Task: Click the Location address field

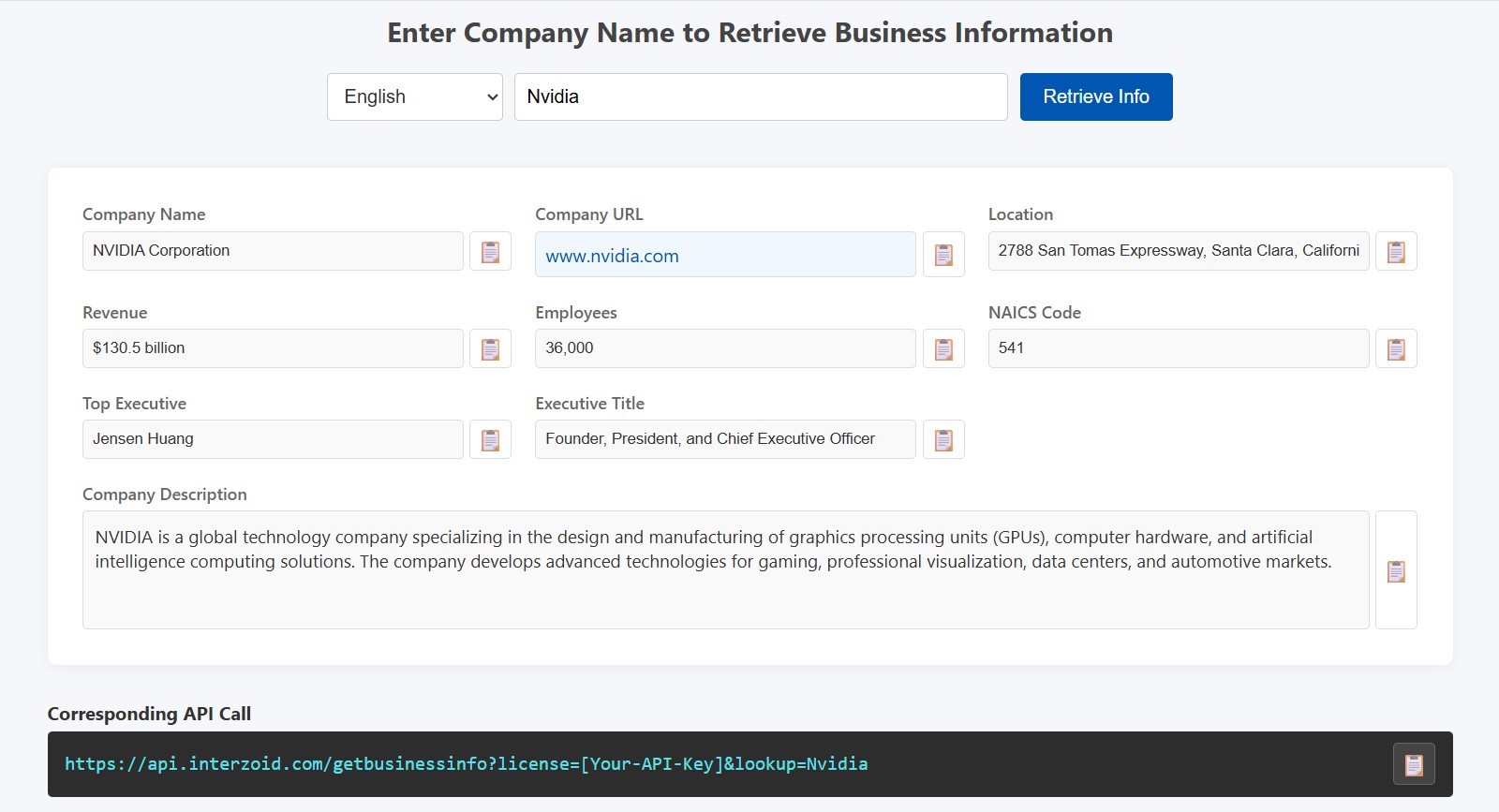Action: coord(1179,251)
